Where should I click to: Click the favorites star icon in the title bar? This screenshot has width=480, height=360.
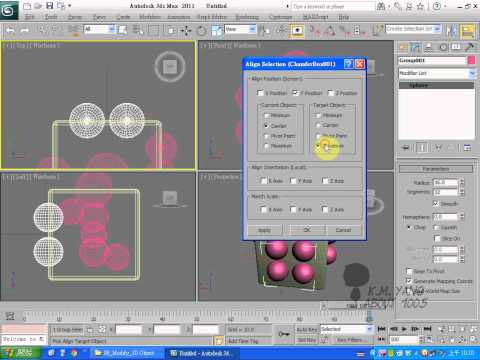tap(420, 6)
